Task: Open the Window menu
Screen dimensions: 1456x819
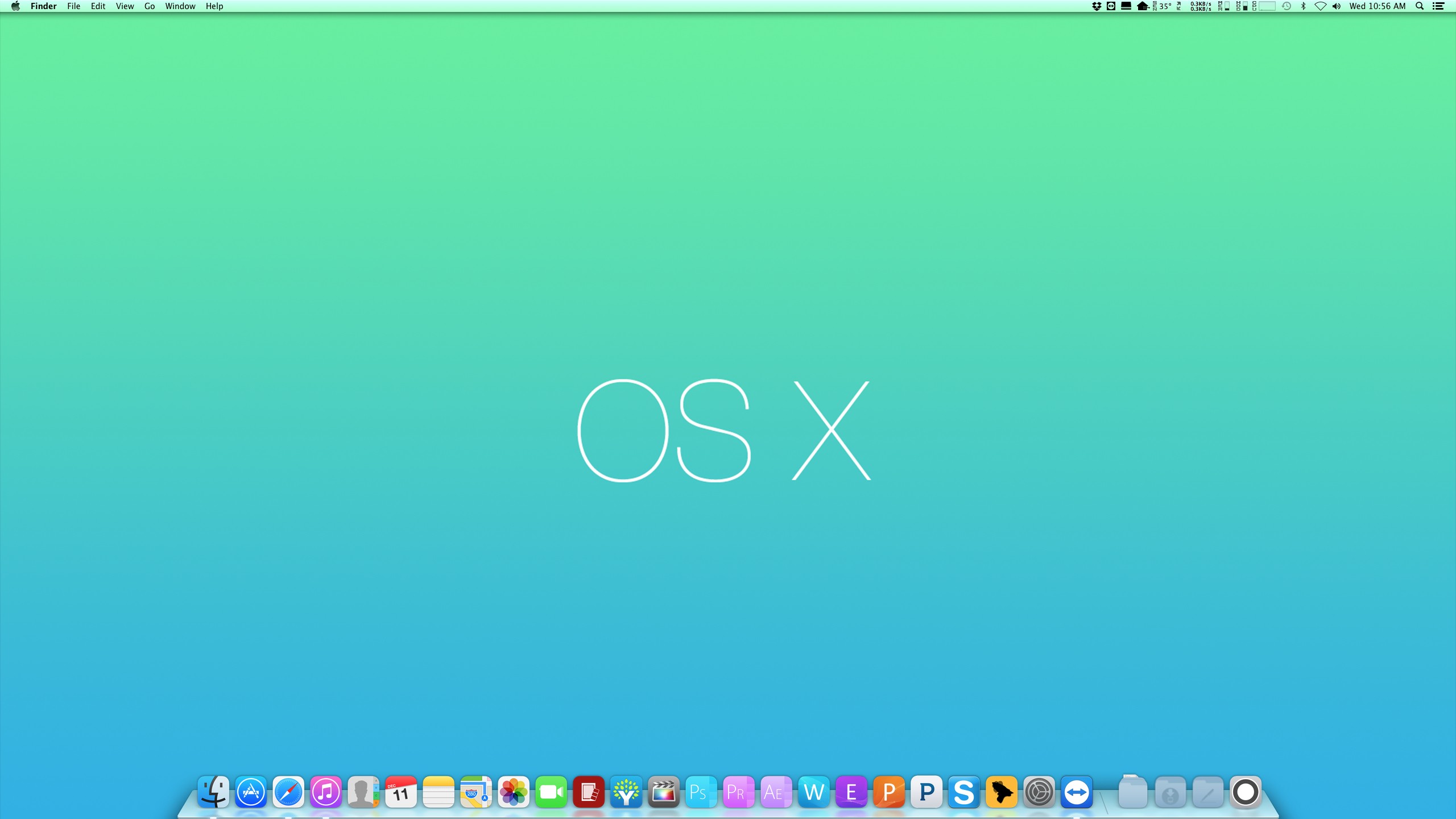Action: (180, 6)
